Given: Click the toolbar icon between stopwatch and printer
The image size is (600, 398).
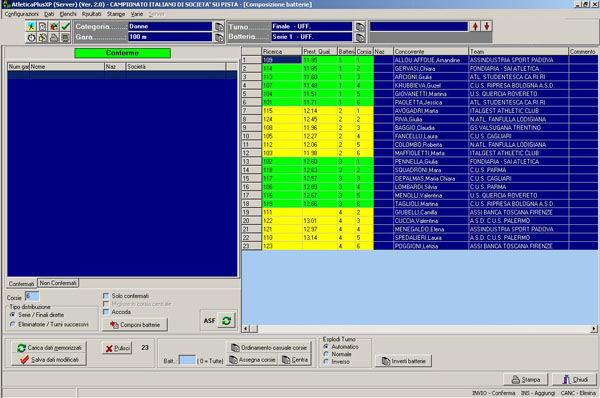Looking at the screenshot, I should click(42, 37).
